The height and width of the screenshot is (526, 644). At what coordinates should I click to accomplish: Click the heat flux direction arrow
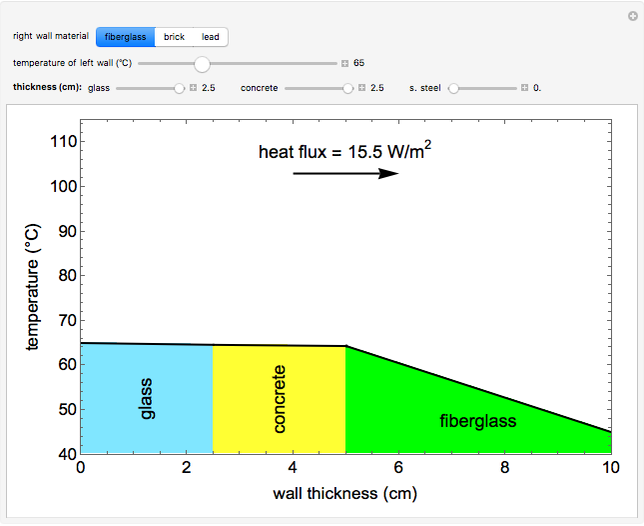tap(345, 173)
